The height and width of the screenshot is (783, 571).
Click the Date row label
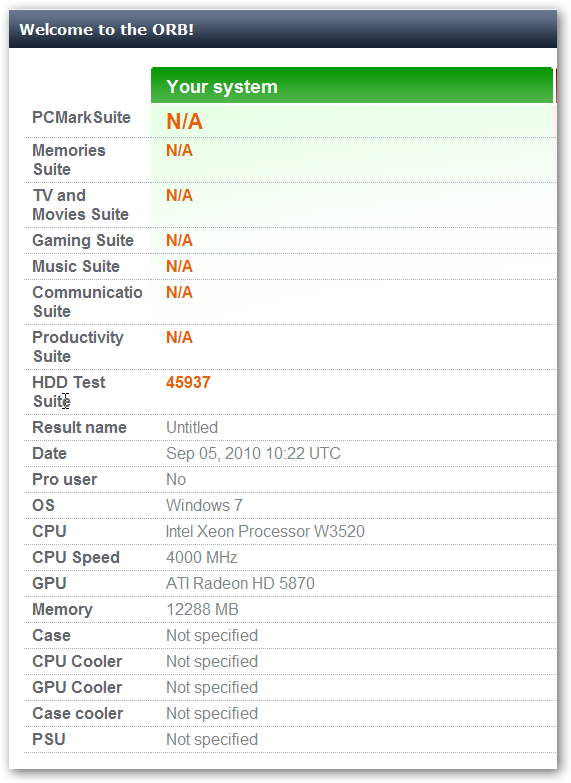point(49,453)
